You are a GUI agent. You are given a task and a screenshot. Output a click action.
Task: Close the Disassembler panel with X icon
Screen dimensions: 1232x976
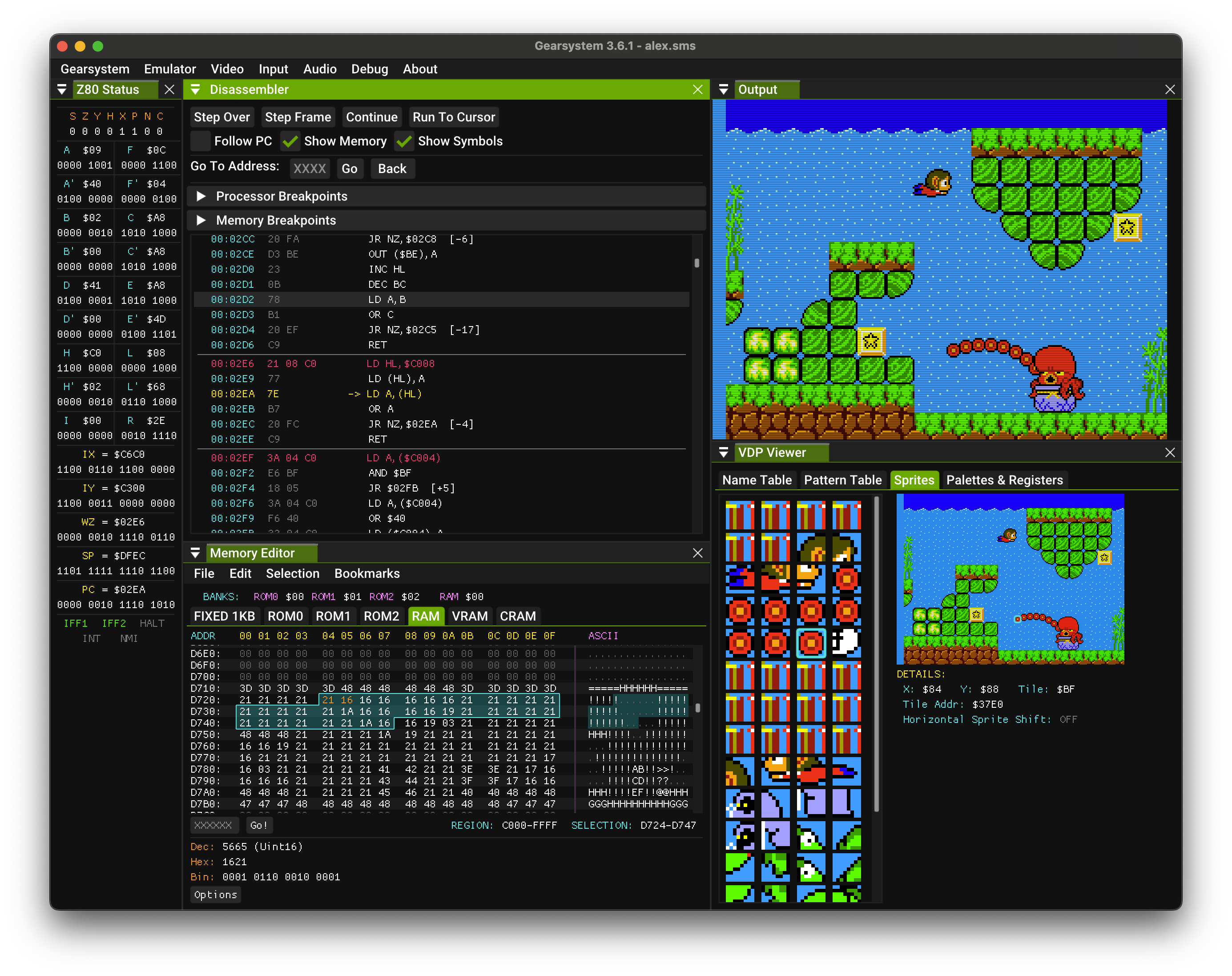pyautogui.click(x=697, y=90)
